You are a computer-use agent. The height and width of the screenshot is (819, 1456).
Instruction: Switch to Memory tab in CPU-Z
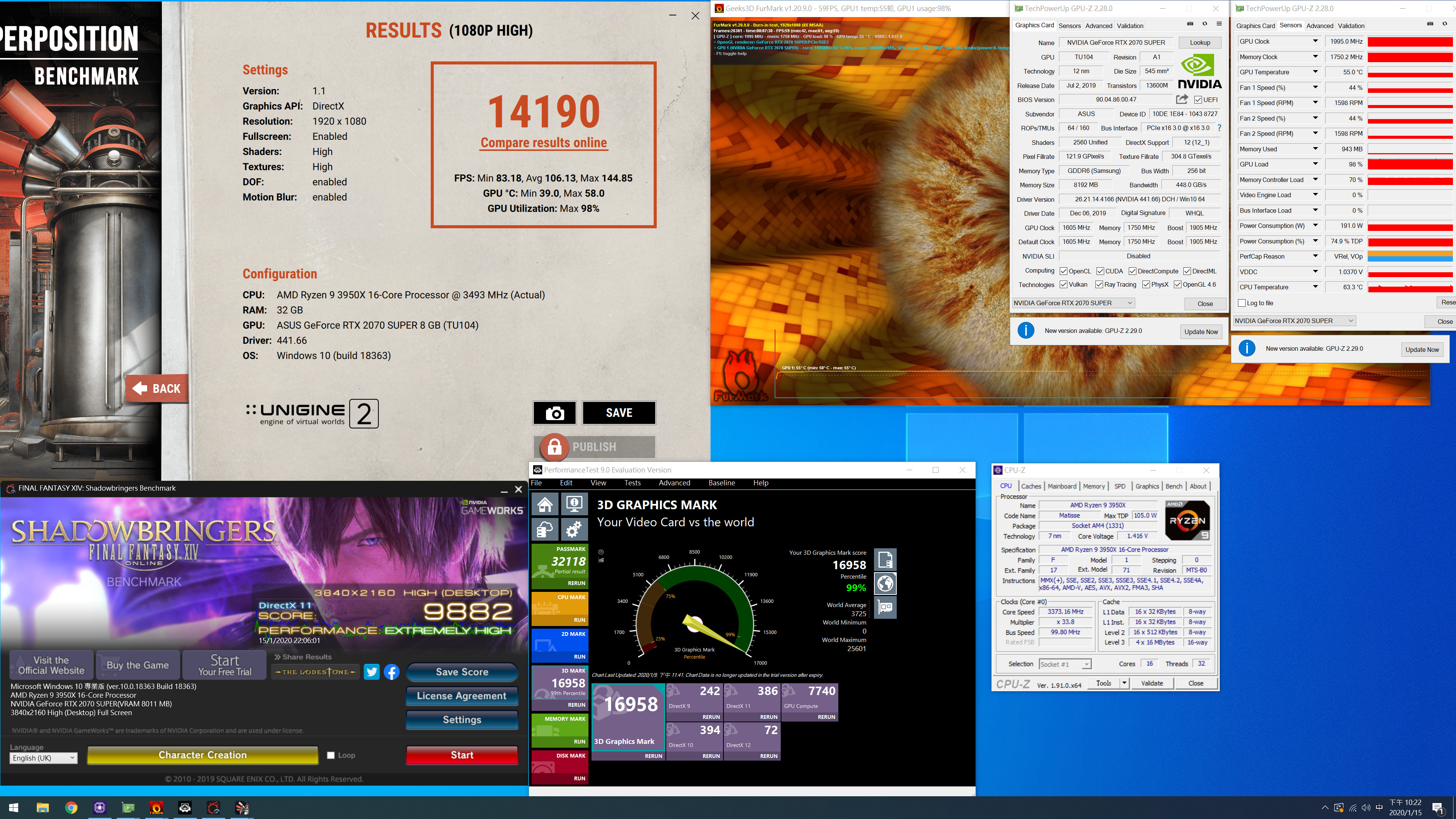pos(1094,486)
